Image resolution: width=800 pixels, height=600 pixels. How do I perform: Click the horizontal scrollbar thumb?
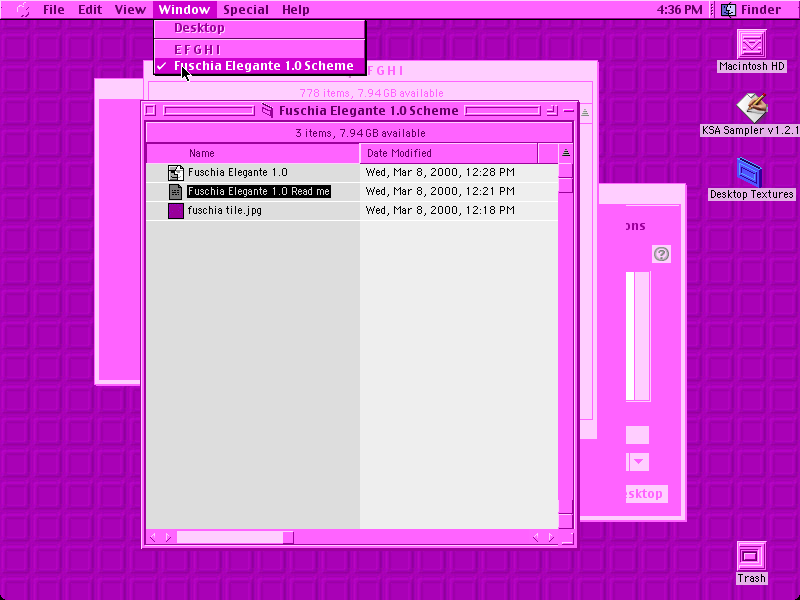tap(288, 537)
